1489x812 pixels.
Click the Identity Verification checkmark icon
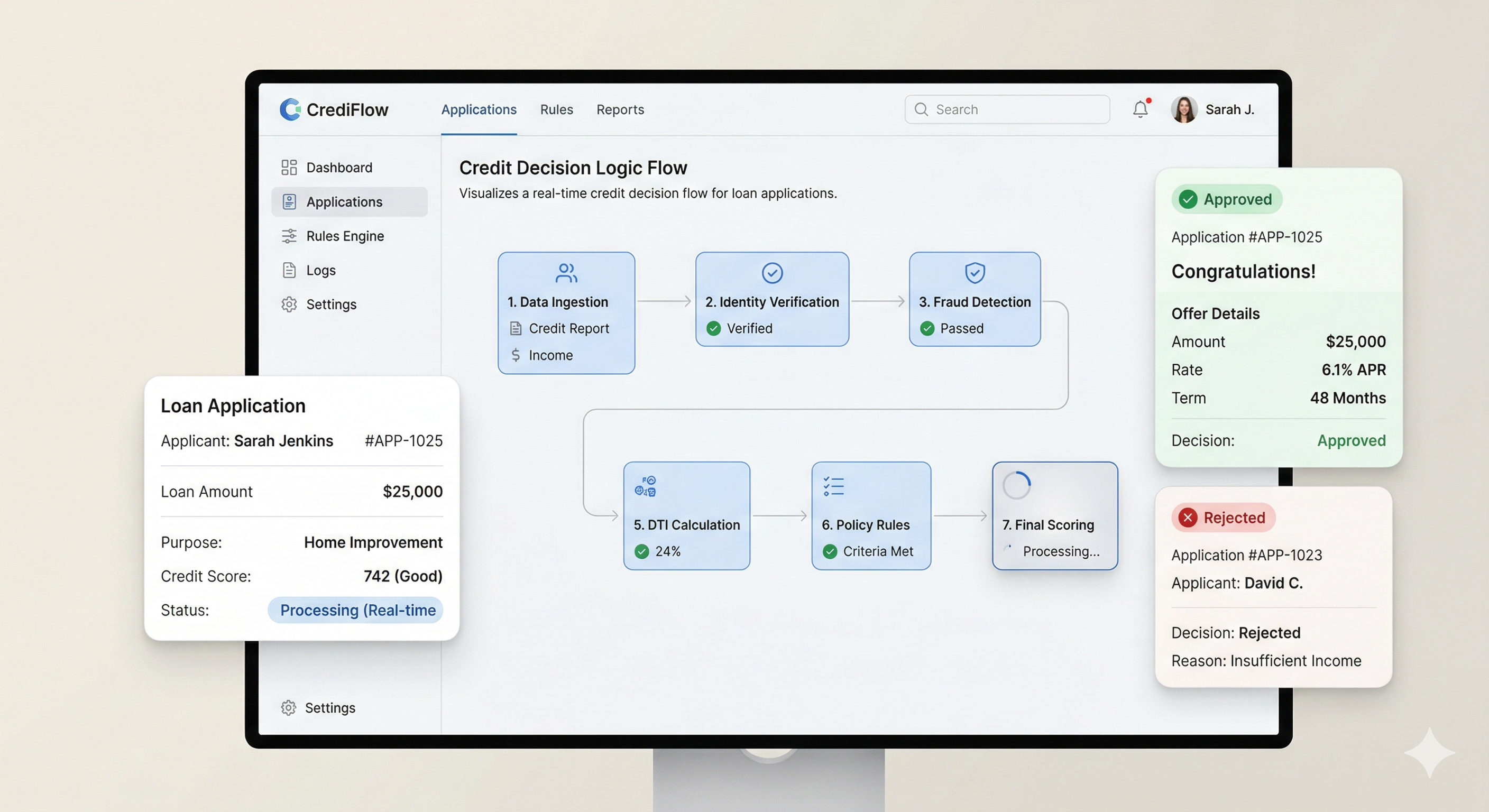point(771,273)
